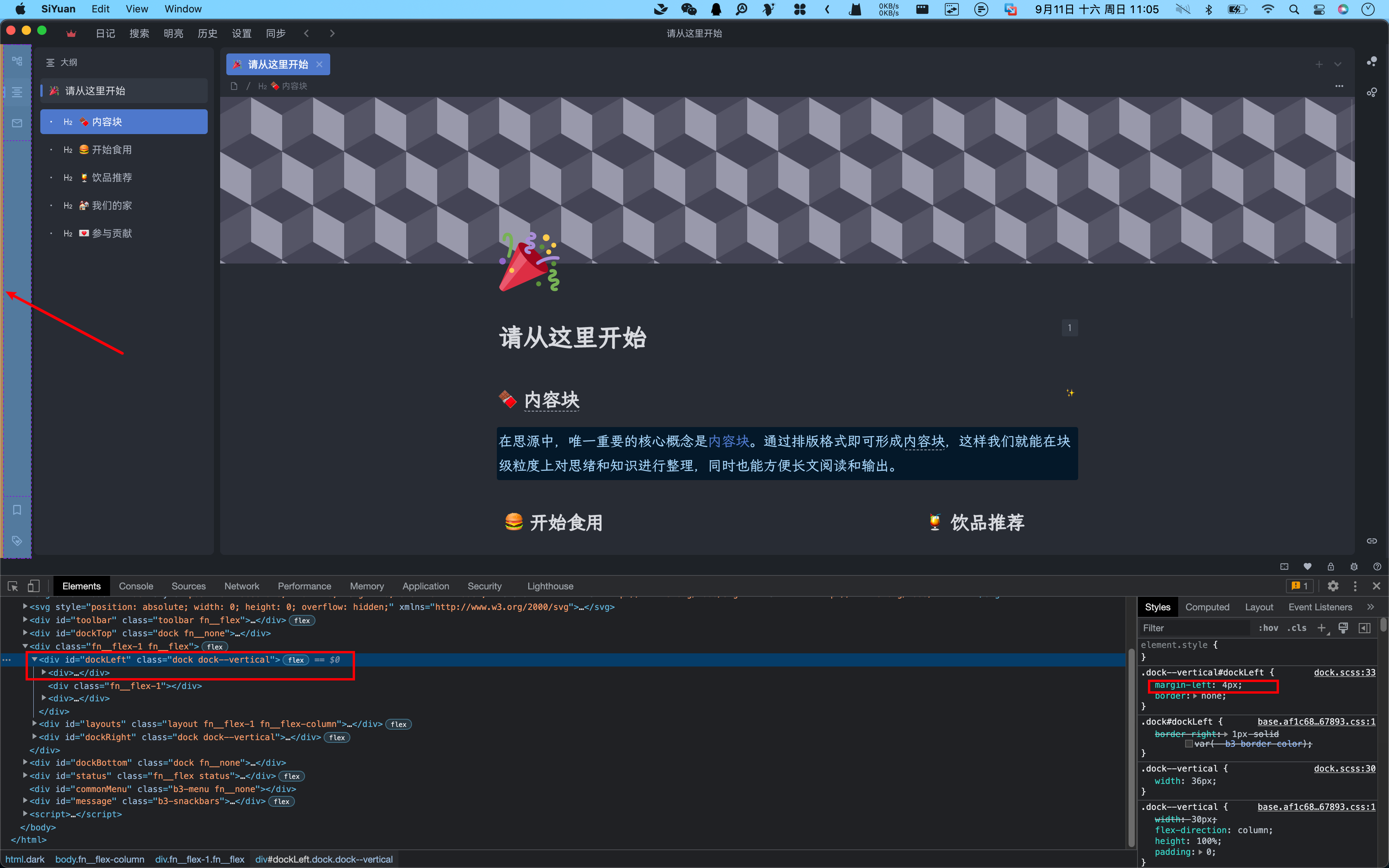Open the file tree panel in the left sidebar
The image size is (1389, 868).
pyautogui.click(x=17, y=62)
